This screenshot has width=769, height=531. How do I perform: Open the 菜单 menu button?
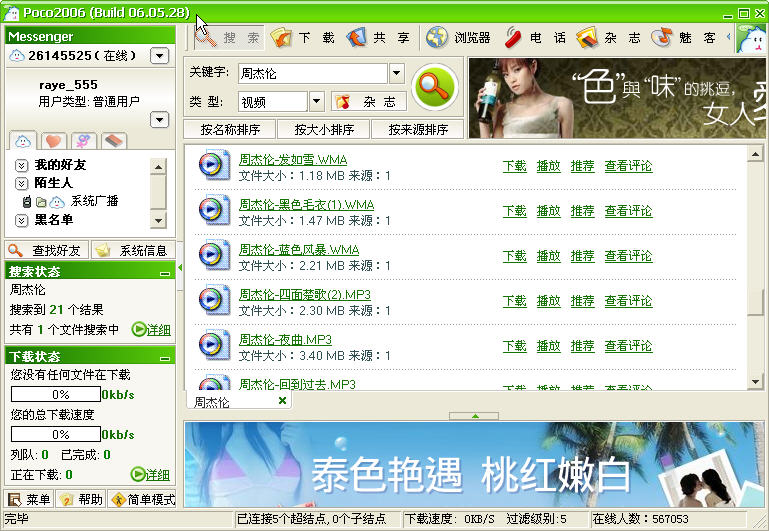coord(29,499)
